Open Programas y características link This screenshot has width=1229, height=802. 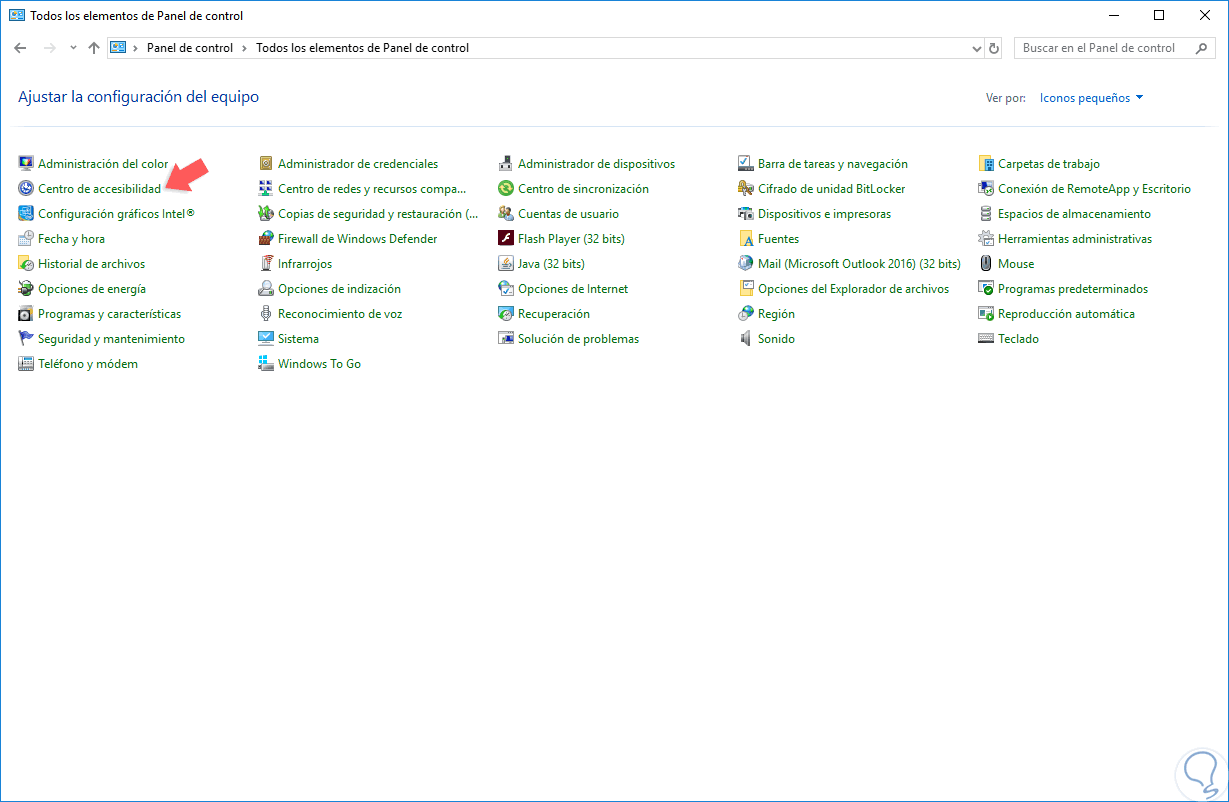(109, 314)
